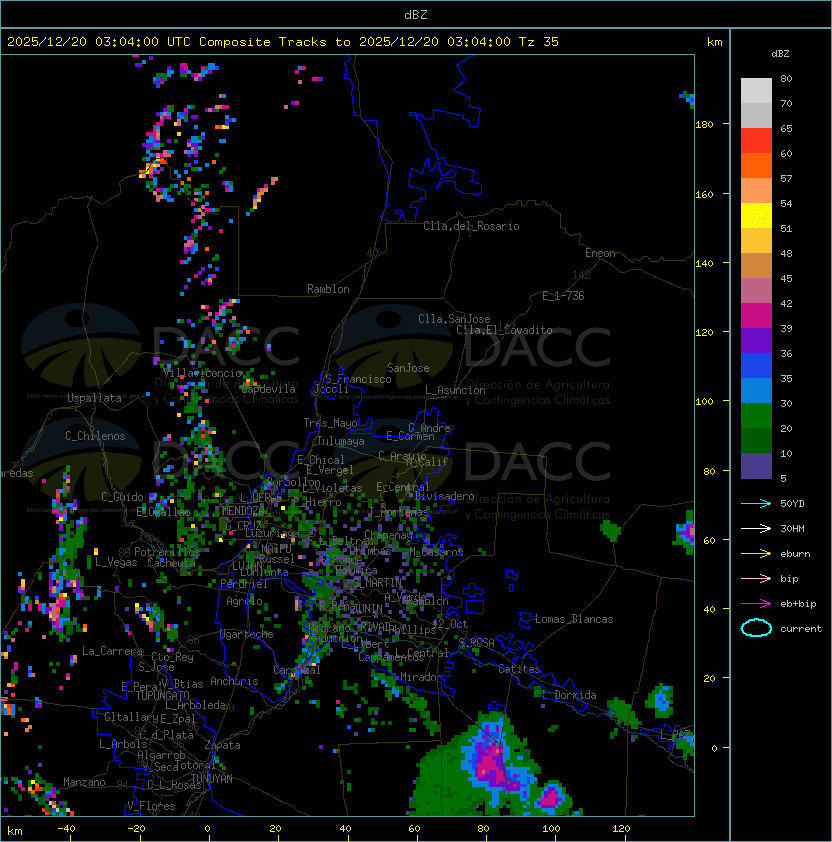Click the 'Mirador' map label
Image resolution: width=832 pixels, height=842 pixels.
click(x=422, y=677)
